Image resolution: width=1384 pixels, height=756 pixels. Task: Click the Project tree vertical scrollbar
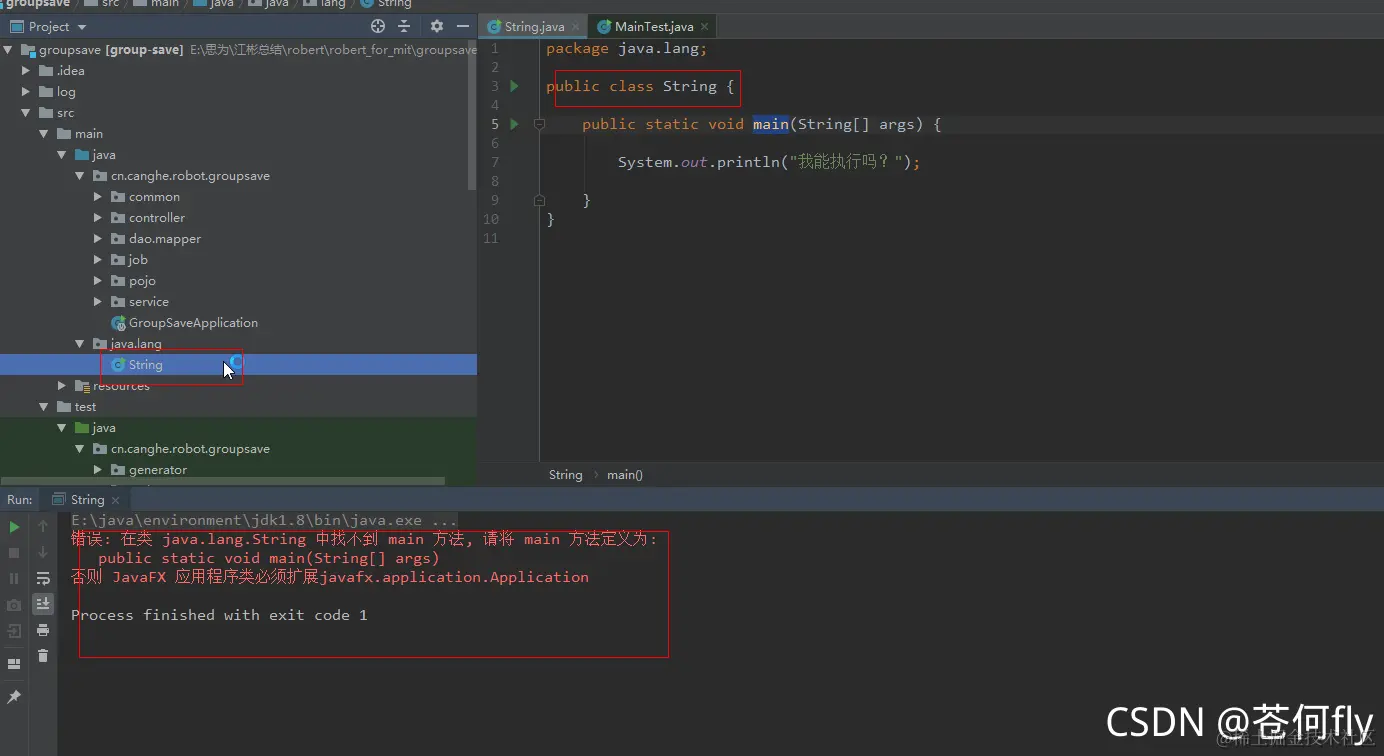(x=472, y=115)
